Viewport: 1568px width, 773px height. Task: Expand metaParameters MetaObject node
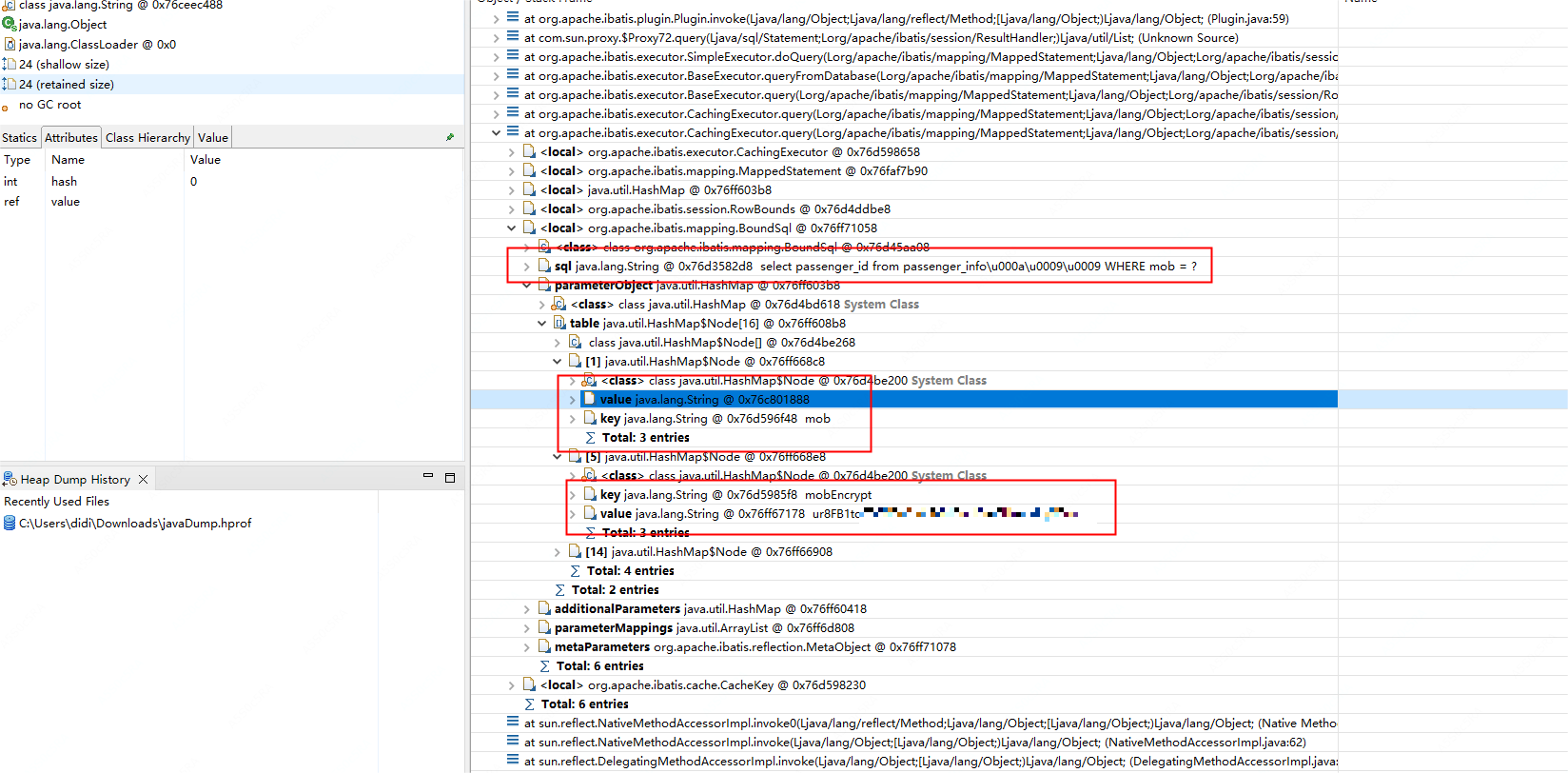pos(526,646)
